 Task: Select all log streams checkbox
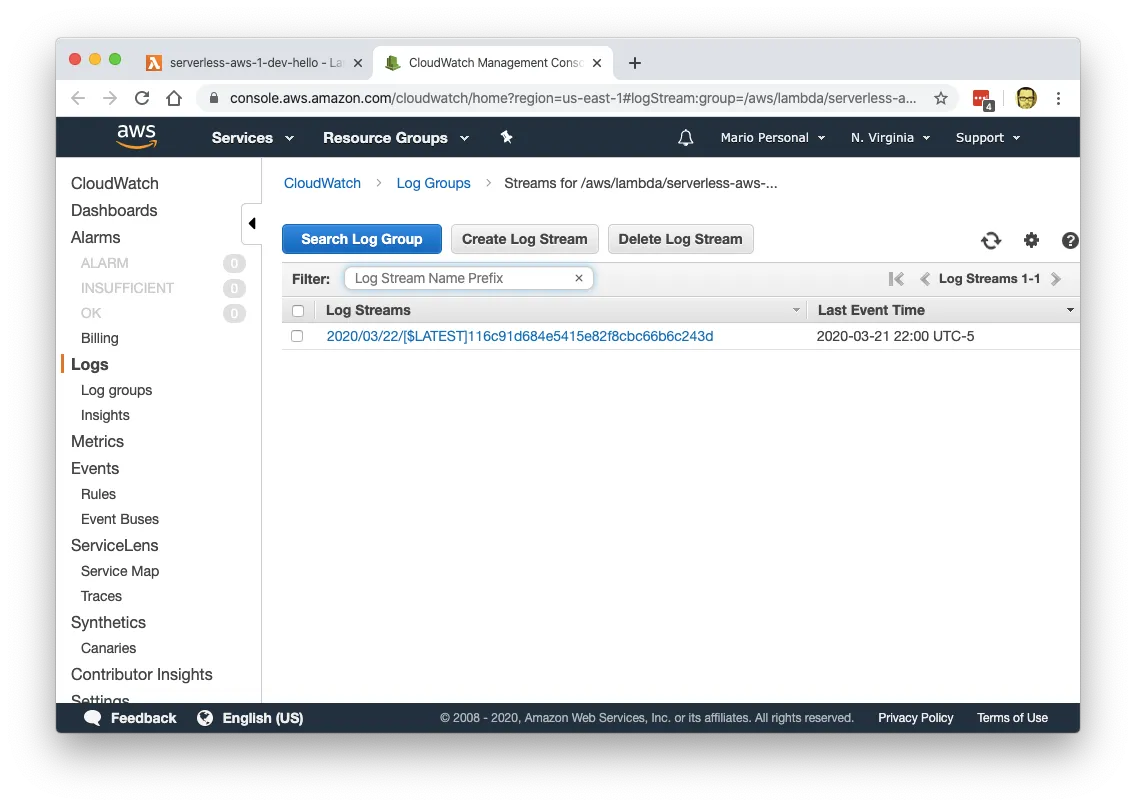pos(298,311)
